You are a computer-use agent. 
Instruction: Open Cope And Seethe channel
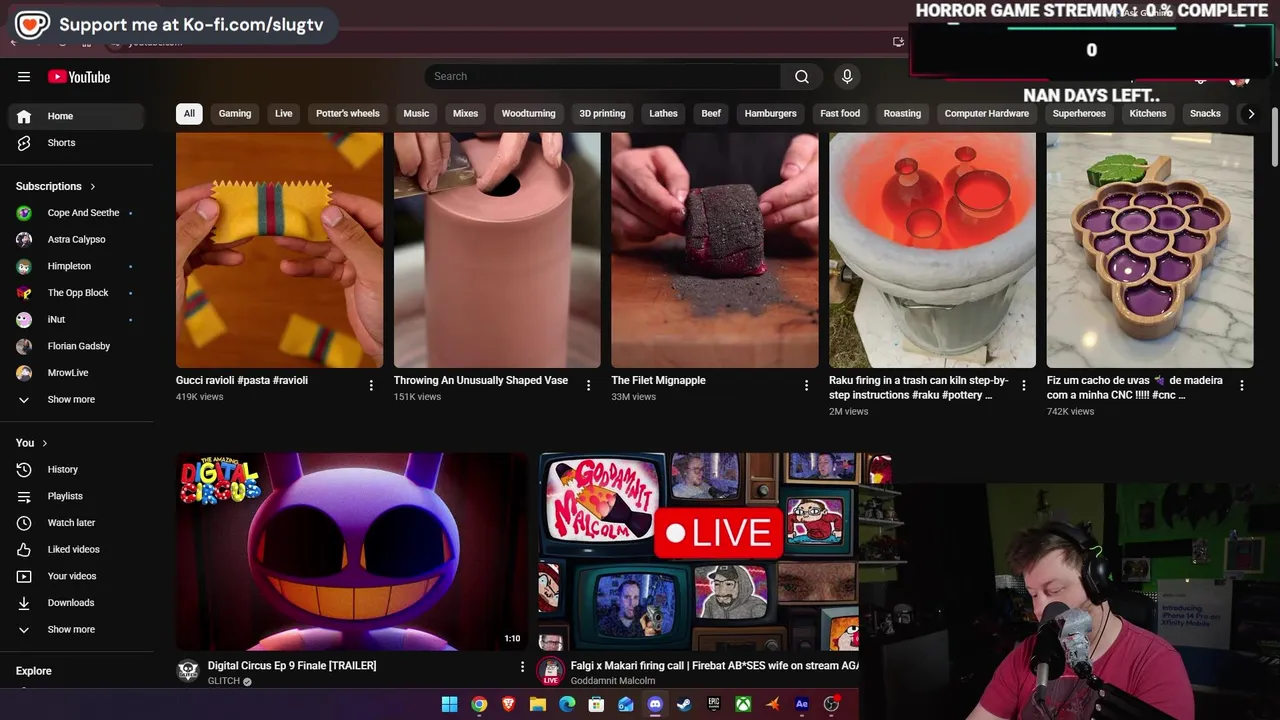pyautogui.click(x=76, y=213)
